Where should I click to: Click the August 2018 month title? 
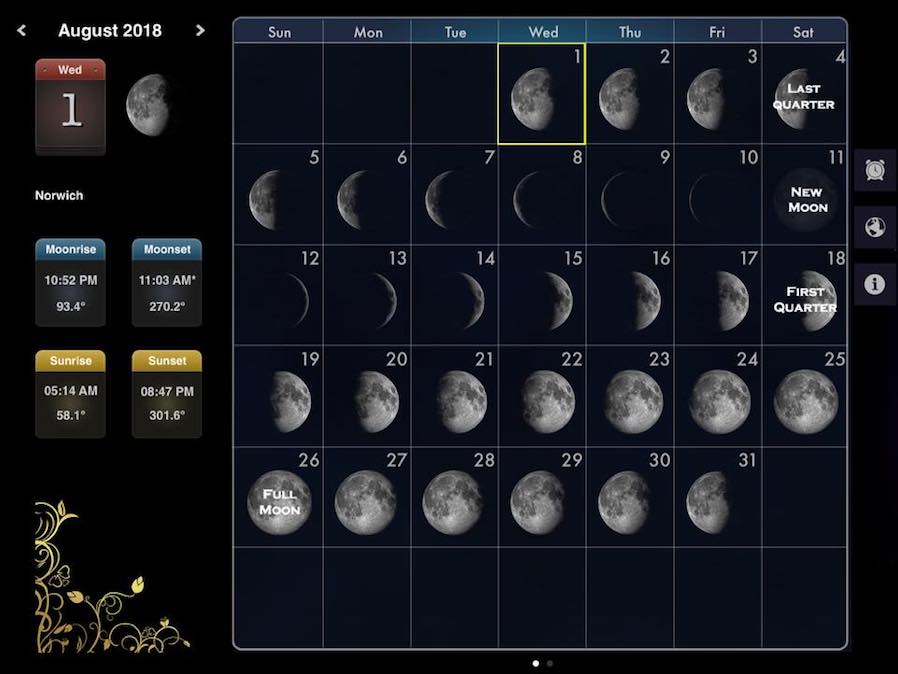click(x=110, y=30)
